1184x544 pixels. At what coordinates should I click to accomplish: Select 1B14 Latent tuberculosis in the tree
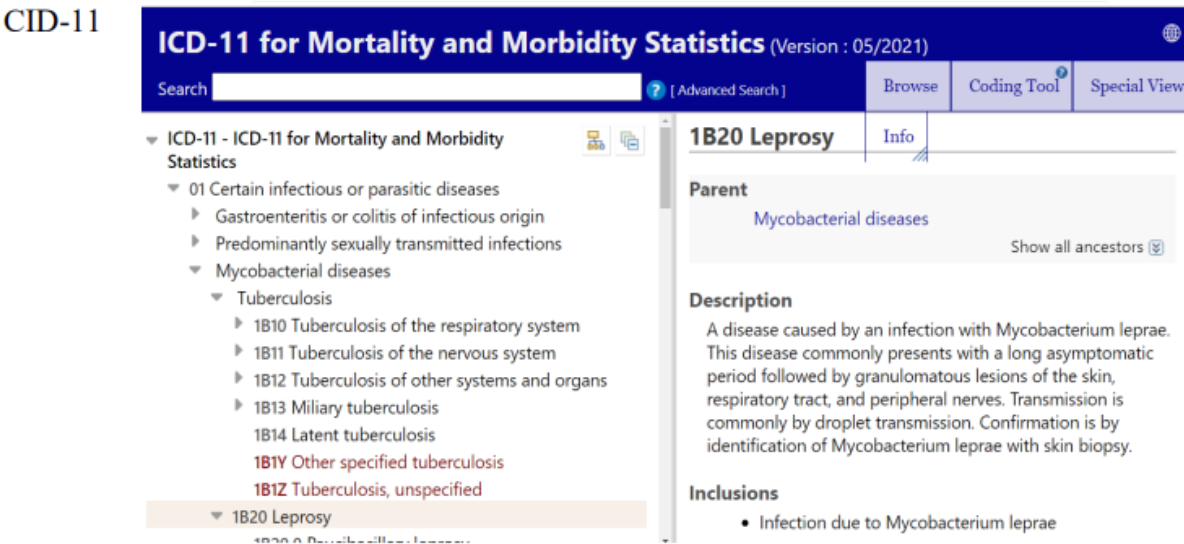344,435
